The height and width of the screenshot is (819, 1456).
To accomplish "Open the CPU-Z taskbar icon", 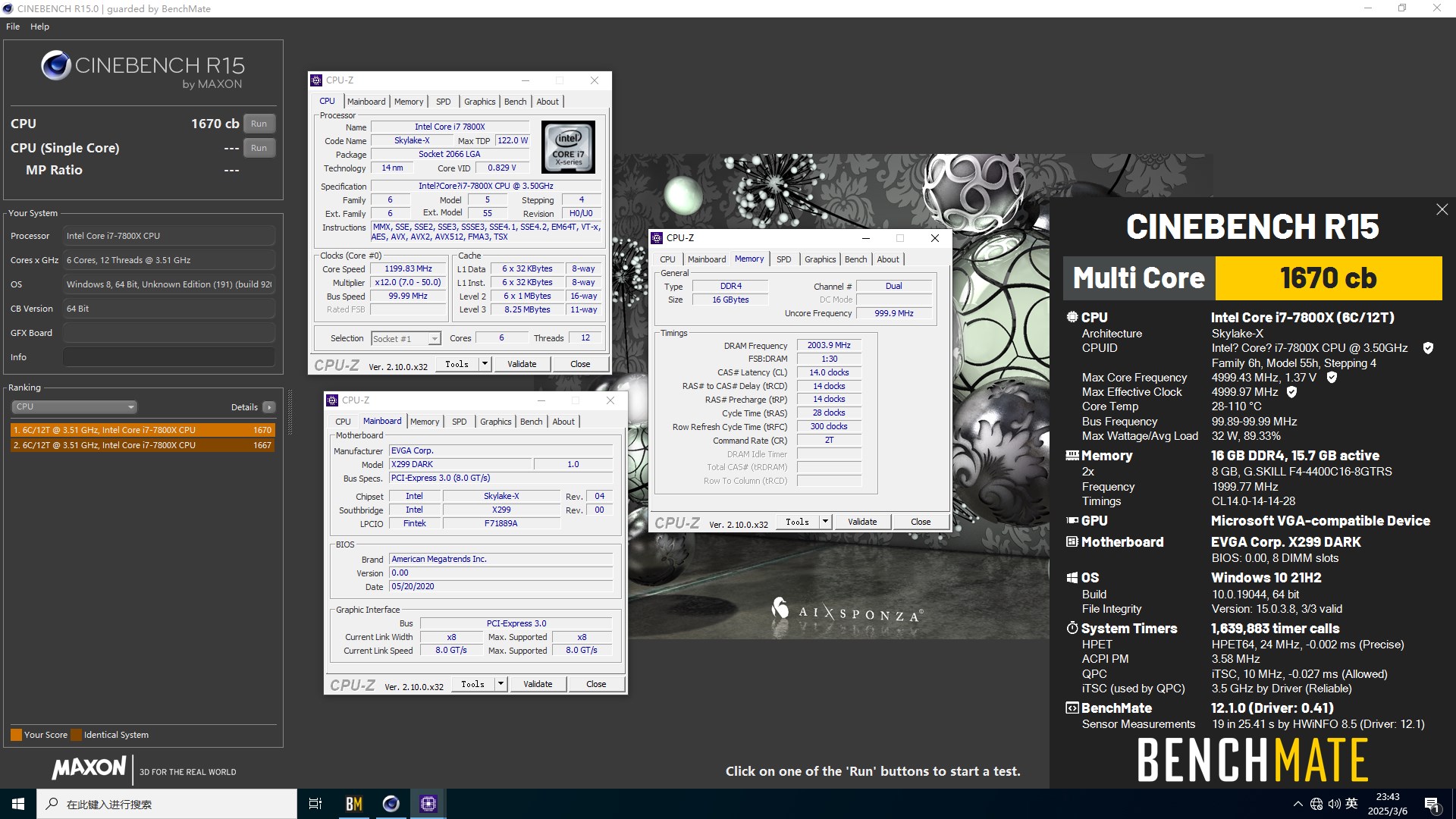I will click(428, 804).
